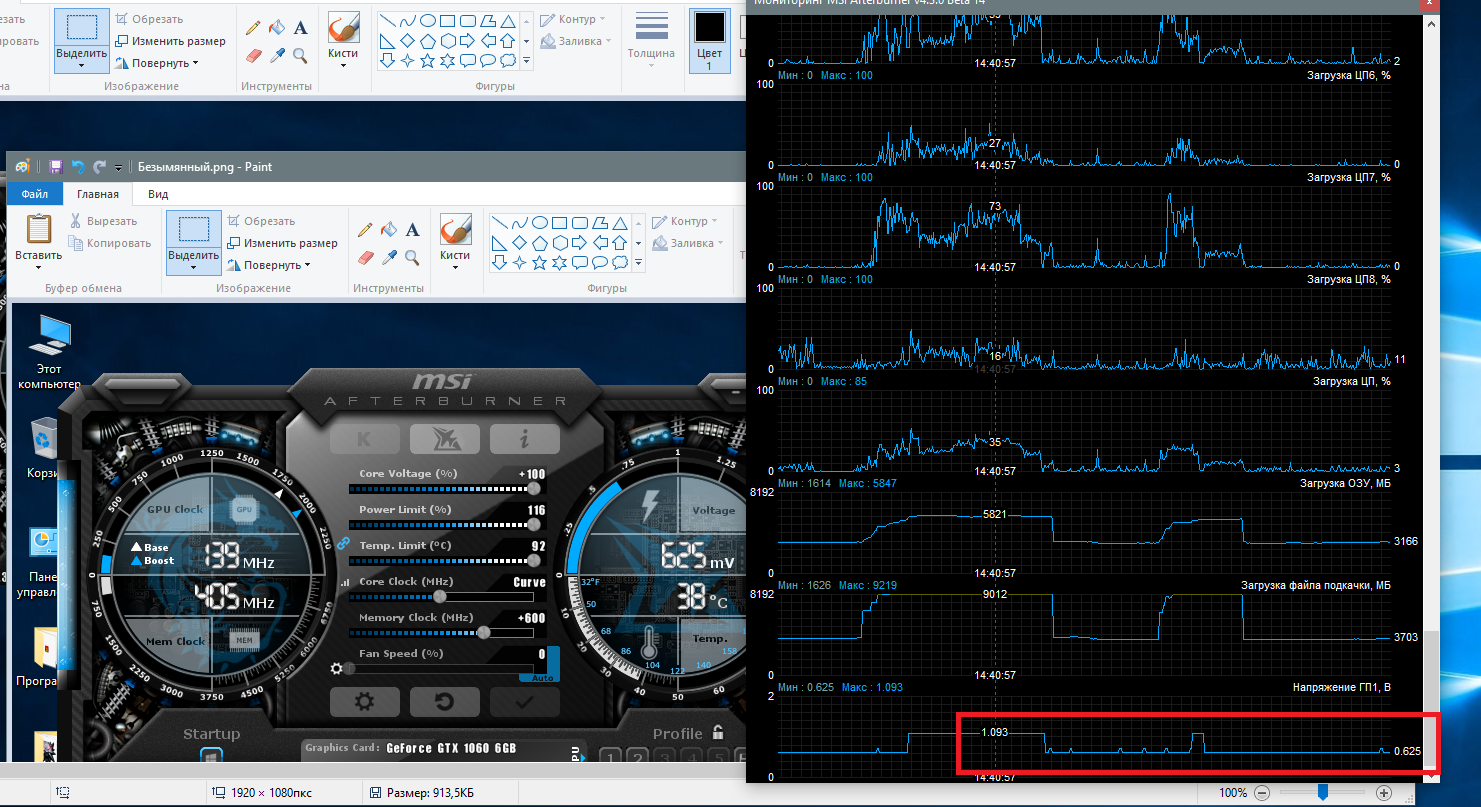Image resolution: width=1481 pixels, height=807 pixels.
Task: Click Core Clock slider knob in Afterburner
Action: pyautogui.click(x=438, y=597)
